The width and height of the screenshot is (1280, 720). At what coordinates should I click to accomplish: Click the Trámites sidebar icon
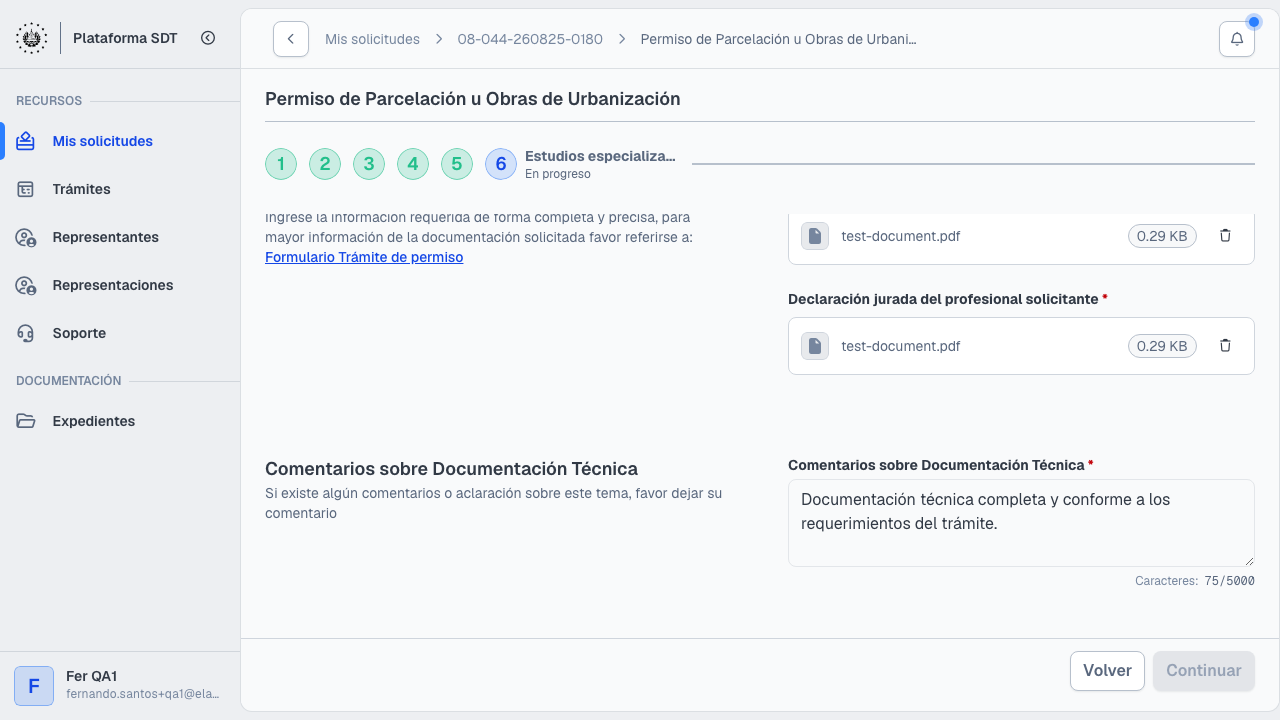(x=26, y=189)
